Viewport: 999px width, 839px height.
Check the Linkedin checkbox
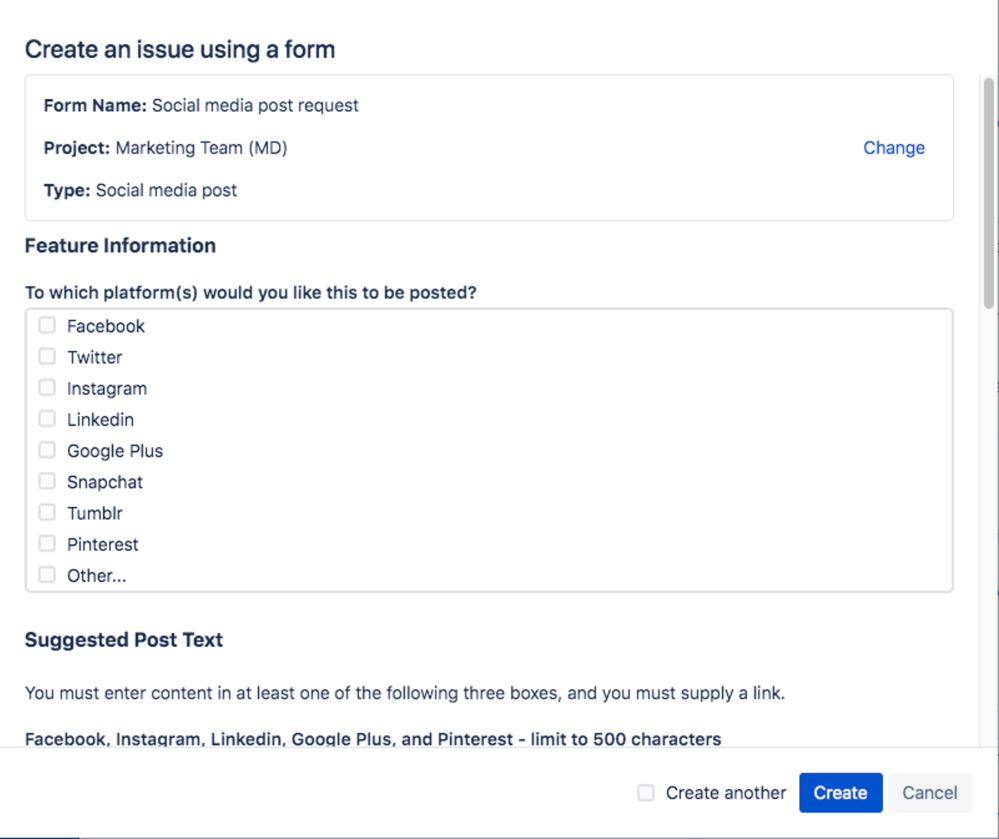(x=46, y=418)
